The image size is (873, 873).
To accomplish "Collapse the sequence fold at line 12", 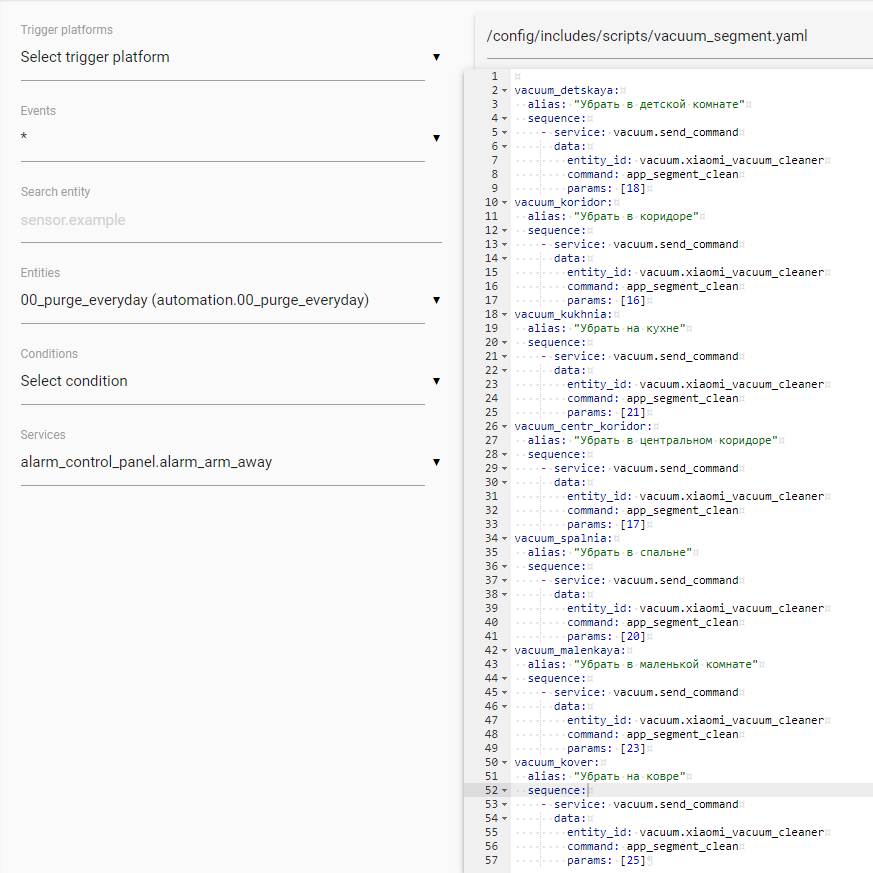I will pos(504,230).
